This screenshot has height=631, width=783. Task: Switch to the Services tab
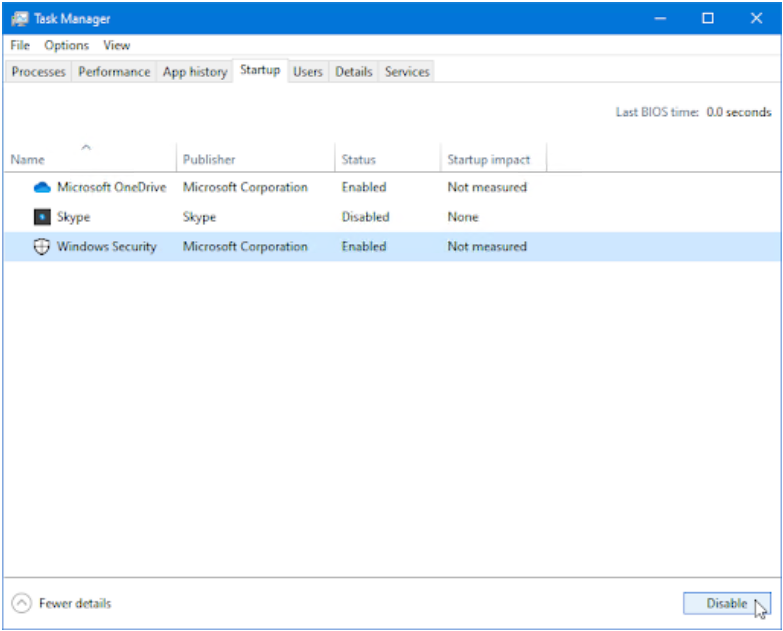(x=407, y=72)
